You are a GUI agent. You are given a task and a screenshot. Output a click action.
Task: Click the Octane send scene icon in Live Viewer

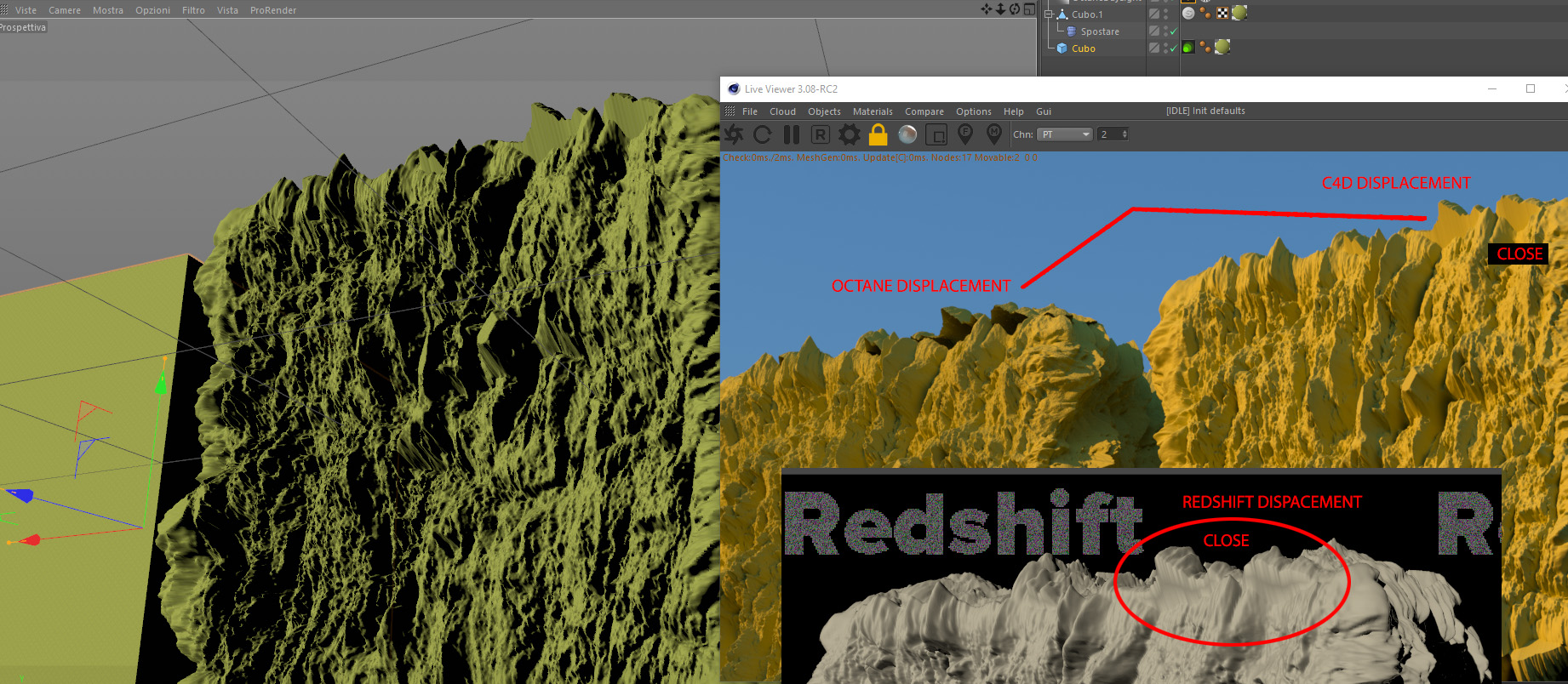[734, 134]
